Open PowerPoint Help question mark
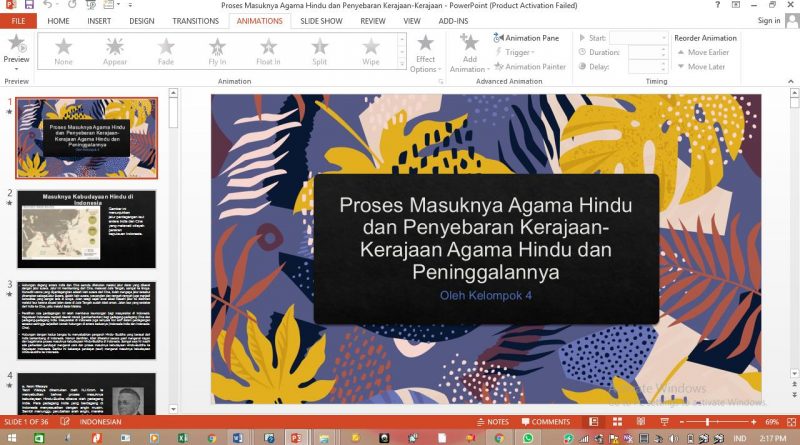The height and width of the screenshot is (445, 800). [x=717, y=5]
